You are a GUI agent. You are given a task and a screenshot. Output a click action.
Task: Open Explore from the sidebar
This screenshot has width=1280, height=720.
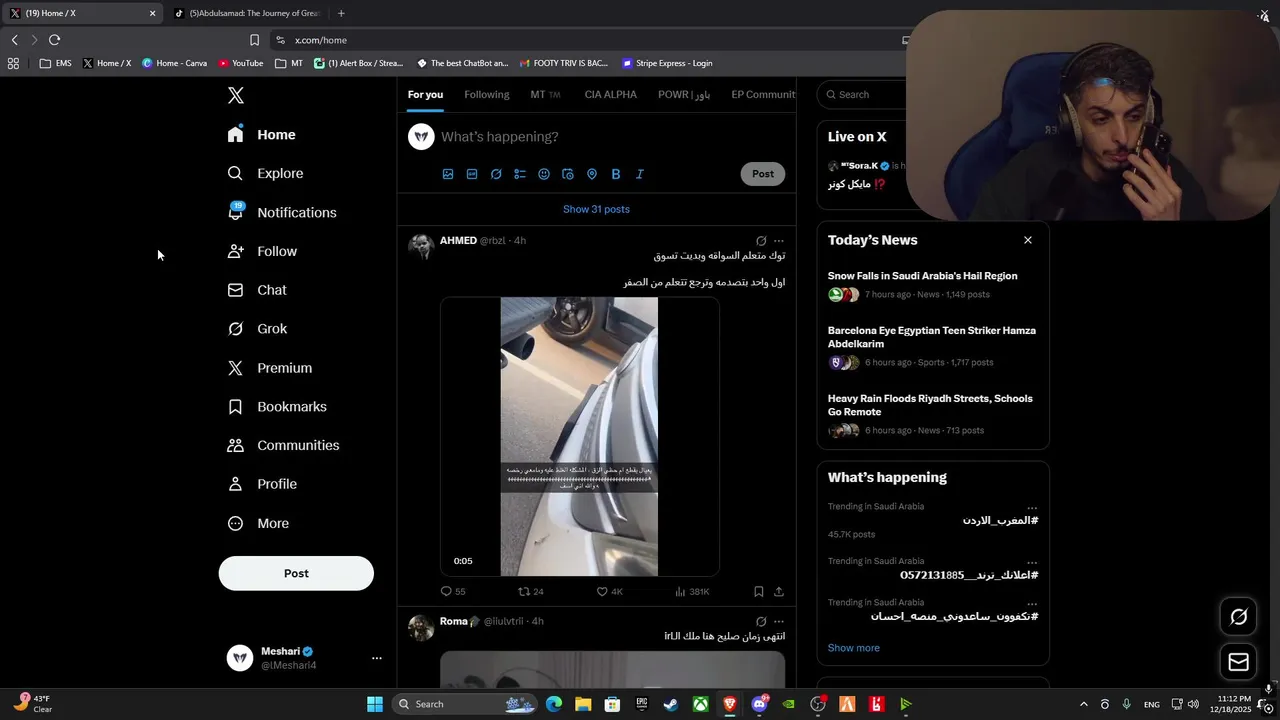[265, 173]
